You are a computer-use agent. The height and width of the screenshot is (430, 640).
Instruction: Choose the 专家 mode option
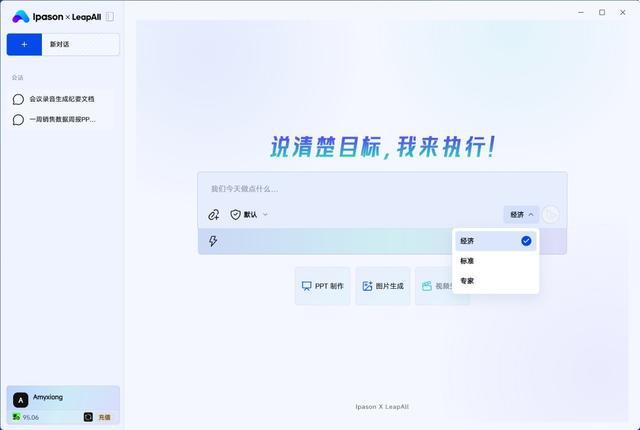tap(496, 281)
